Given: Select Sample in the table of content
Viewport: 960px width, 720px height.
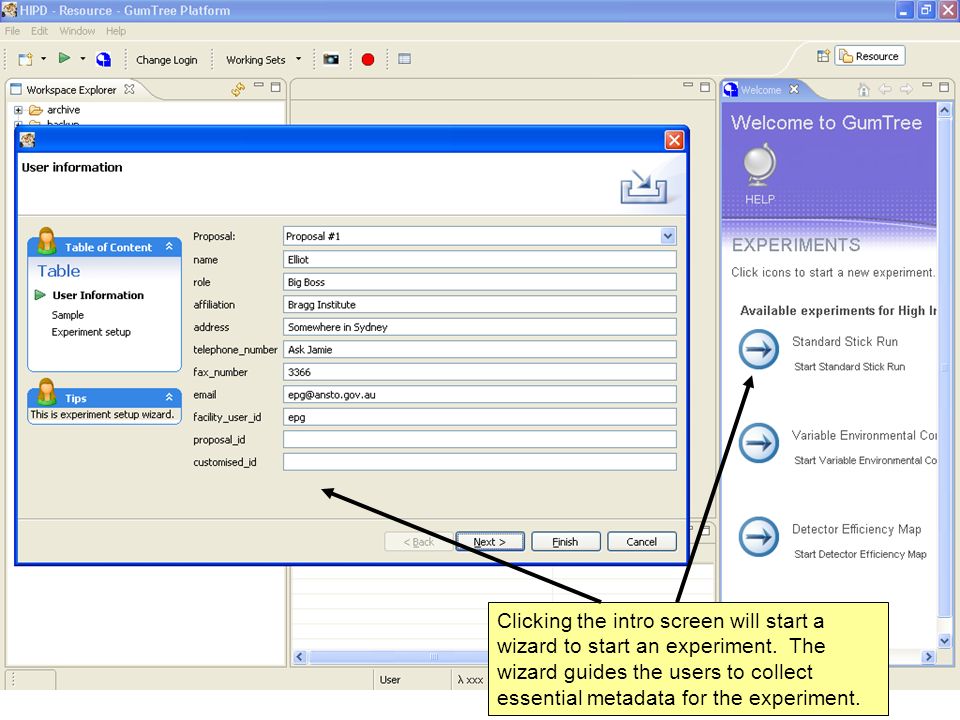Looking at the screenshot, I should coord(67,315).
